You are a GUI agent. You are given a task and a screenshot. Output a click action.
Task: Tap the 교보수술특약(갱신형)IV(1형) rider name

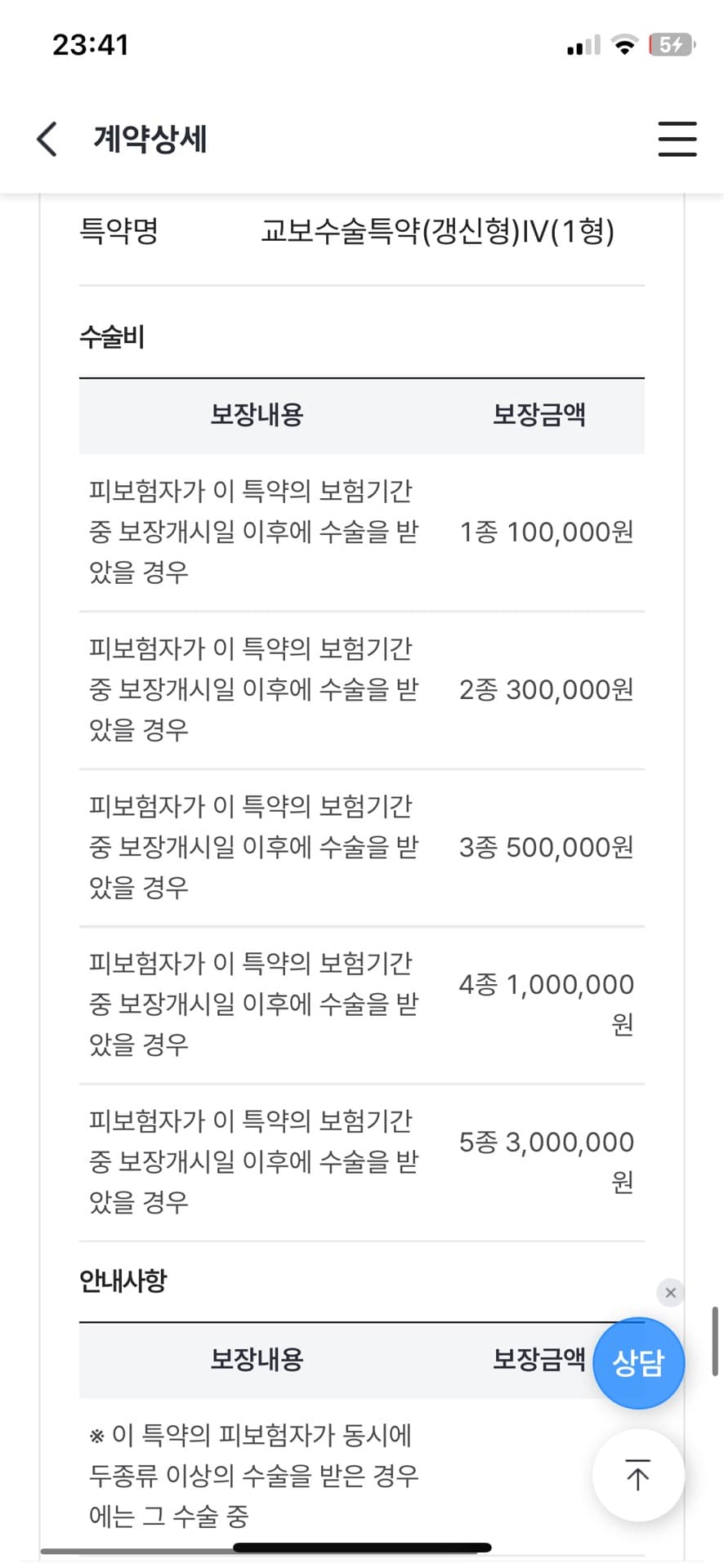(437, 231)
